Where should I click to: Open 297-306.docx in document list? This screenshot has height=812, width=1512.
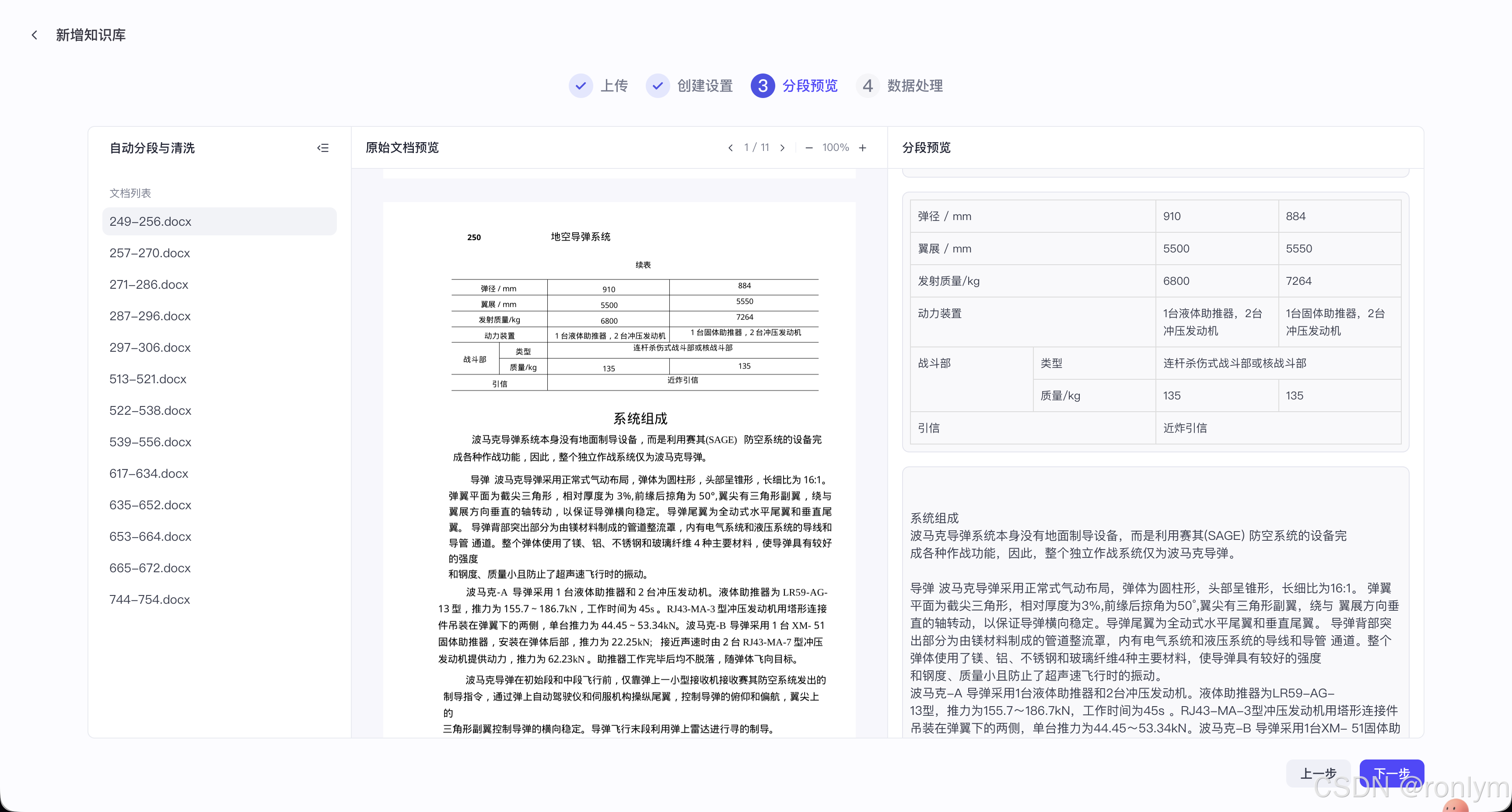[x=220, y=347]
